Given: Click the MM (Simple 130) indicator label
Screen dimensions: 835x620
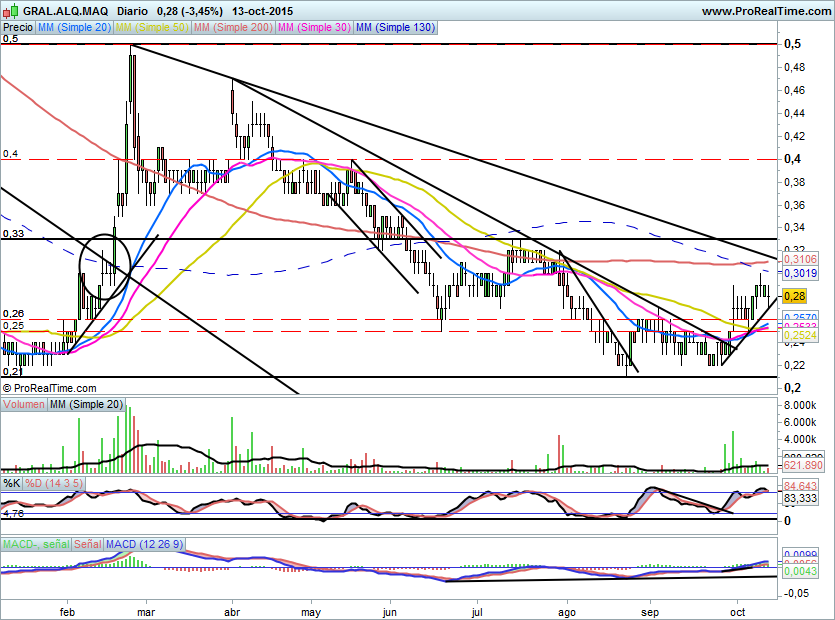Looking at the screenshot, I should point(395,28).
